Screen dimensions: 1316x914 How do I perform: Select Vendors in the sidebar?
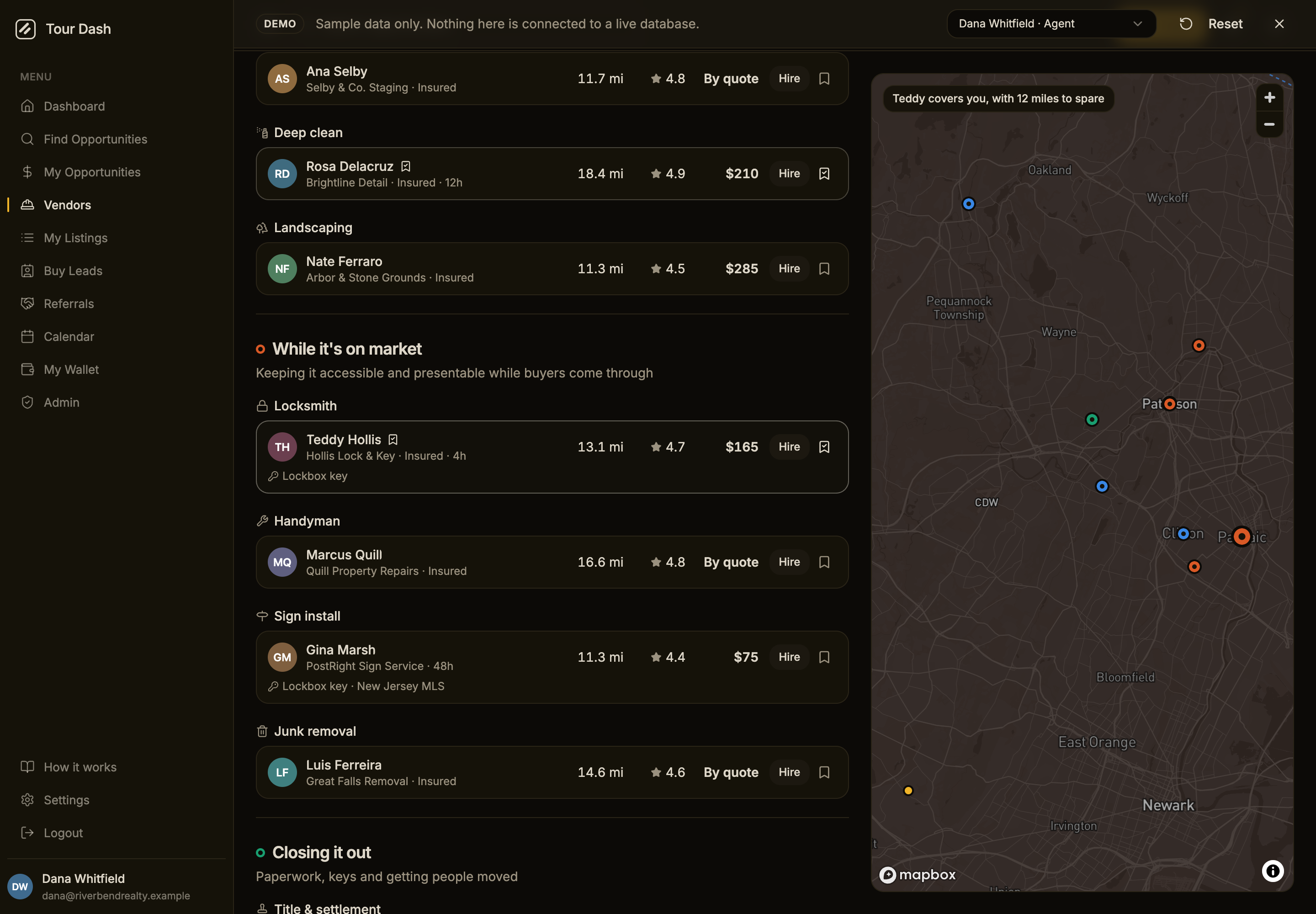point(117,205)
